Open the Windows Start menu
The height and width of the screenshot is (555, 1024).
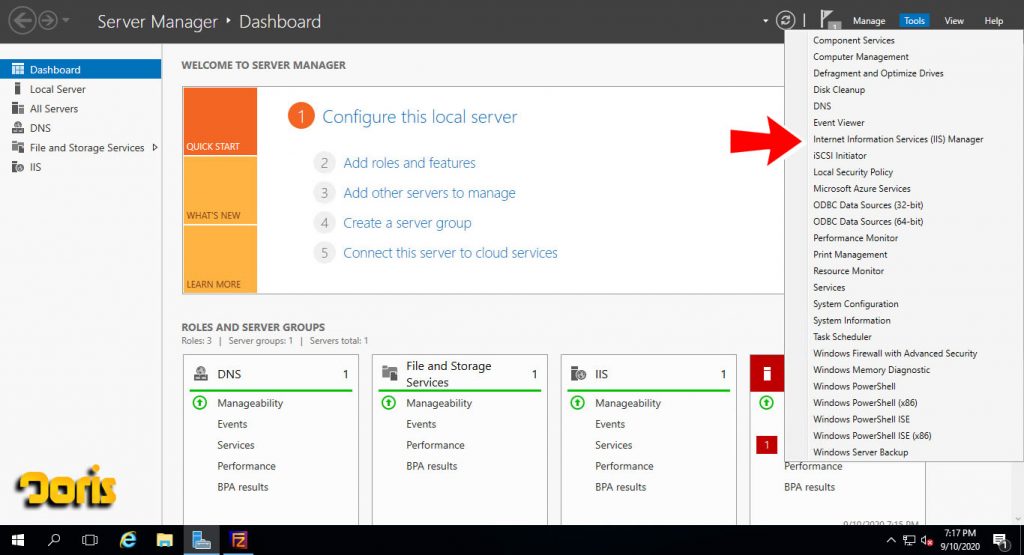[x=18, y=540]
